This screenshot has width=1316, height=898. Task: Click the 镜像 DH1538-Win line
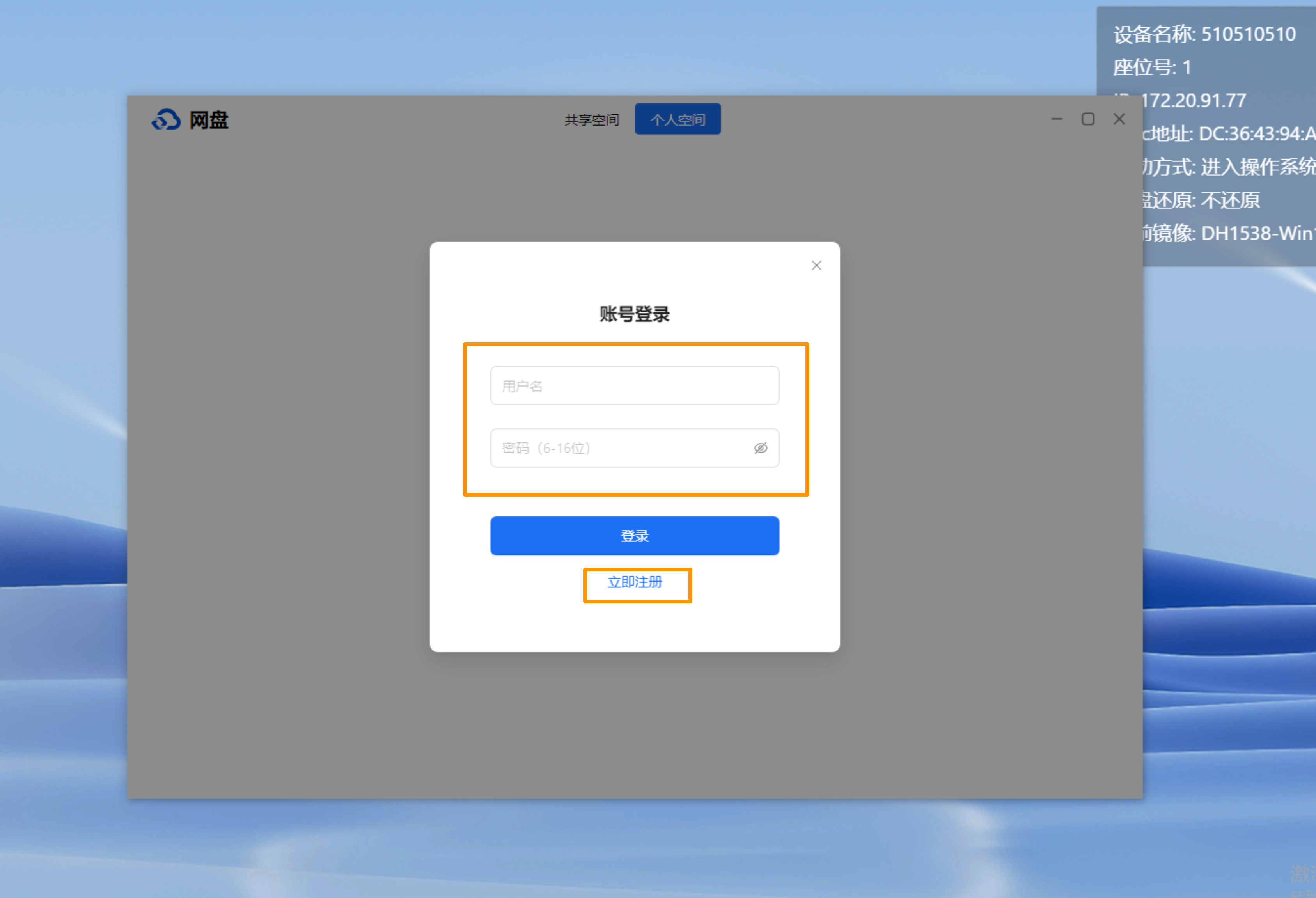(1228, 233)
